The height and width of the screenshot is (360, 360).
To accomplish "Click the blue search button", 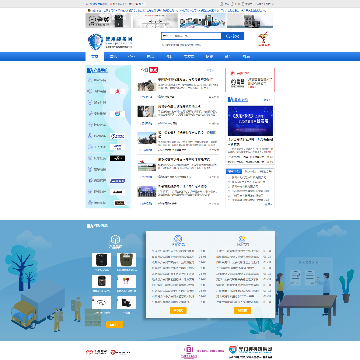I will coord(233,36).
